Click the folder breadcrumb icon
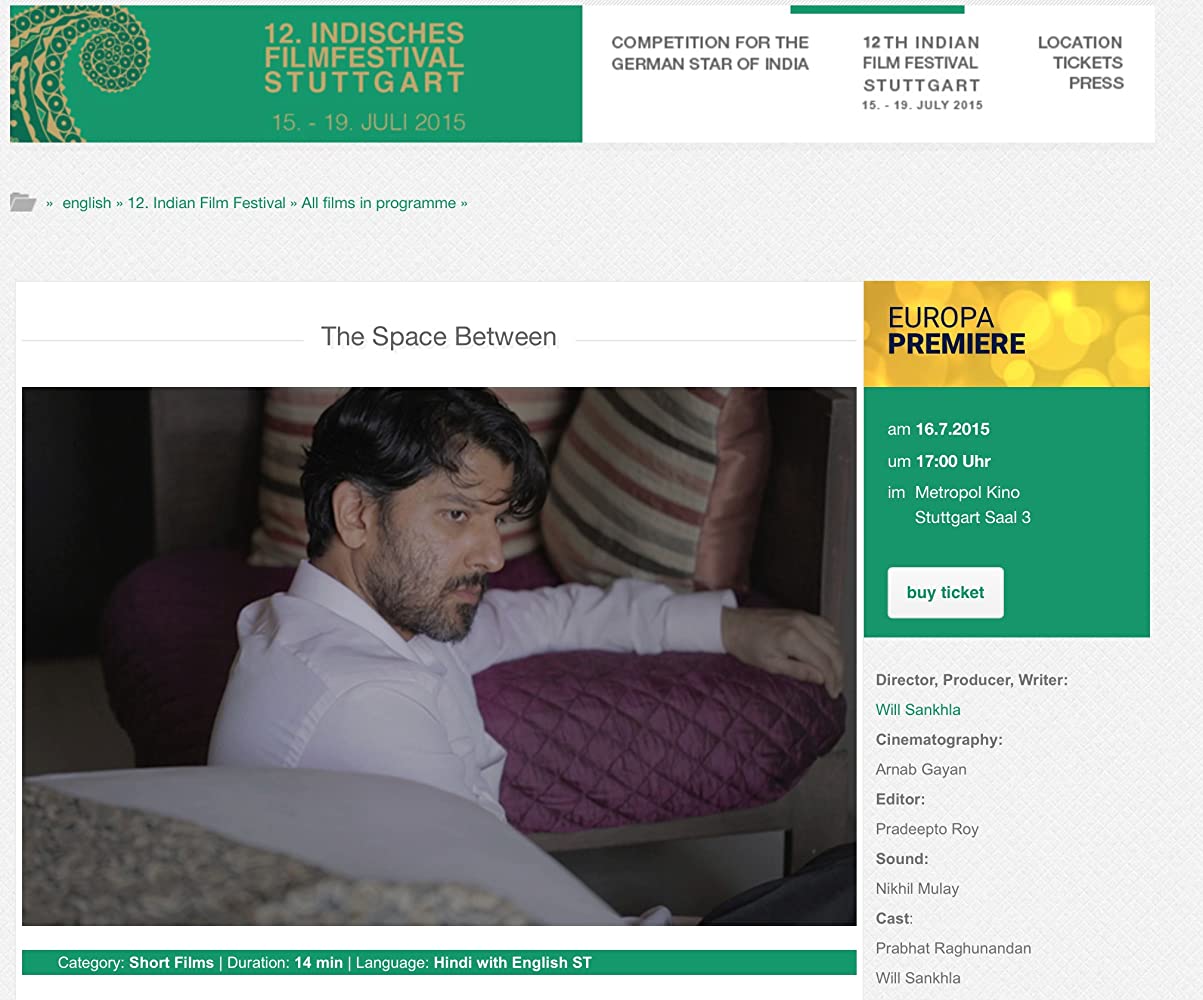The width and height of the screenshot is (1203, 1000). 23,202
